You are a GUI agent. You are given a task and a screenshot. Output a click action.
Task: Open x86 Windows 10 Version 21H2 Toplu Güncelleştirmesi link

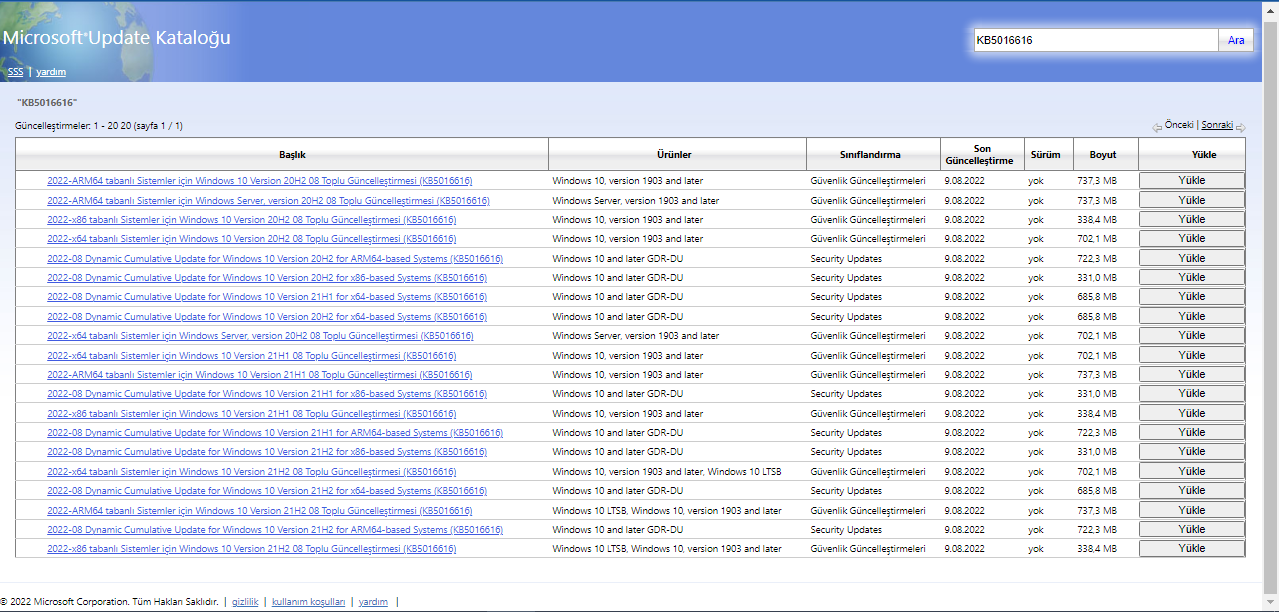tap(251, 549)
